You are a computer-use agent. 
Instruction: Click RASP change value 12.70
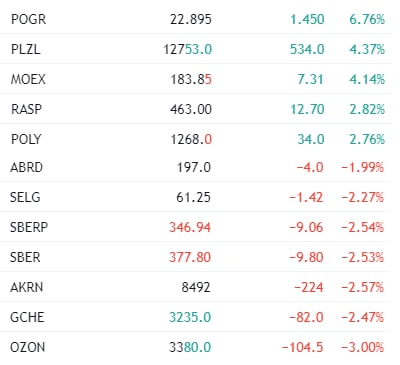[x=307, y=109]
